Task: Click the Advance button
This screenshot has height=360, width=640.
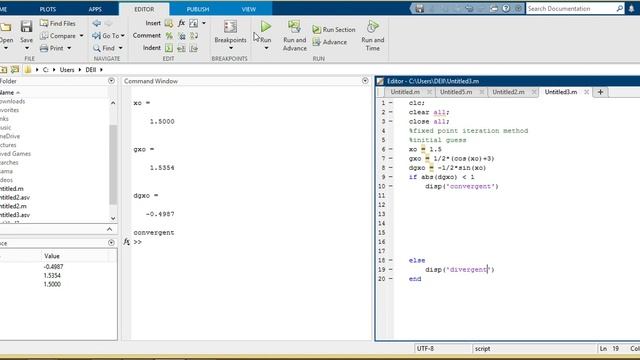Action: pos(330,42)
